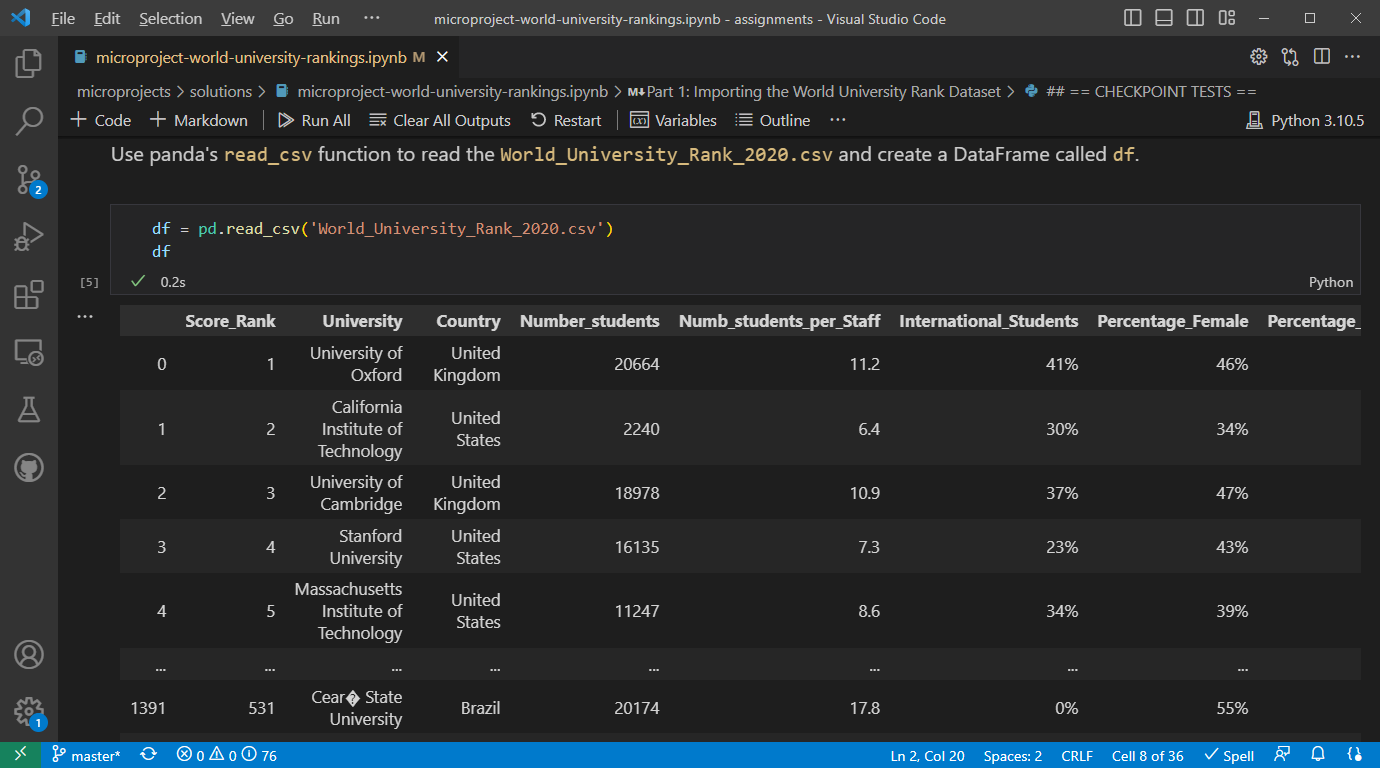Open the Run and Debug view
Image resolution: width=1380 pixels, height=768 pixels.
(29, 237)
